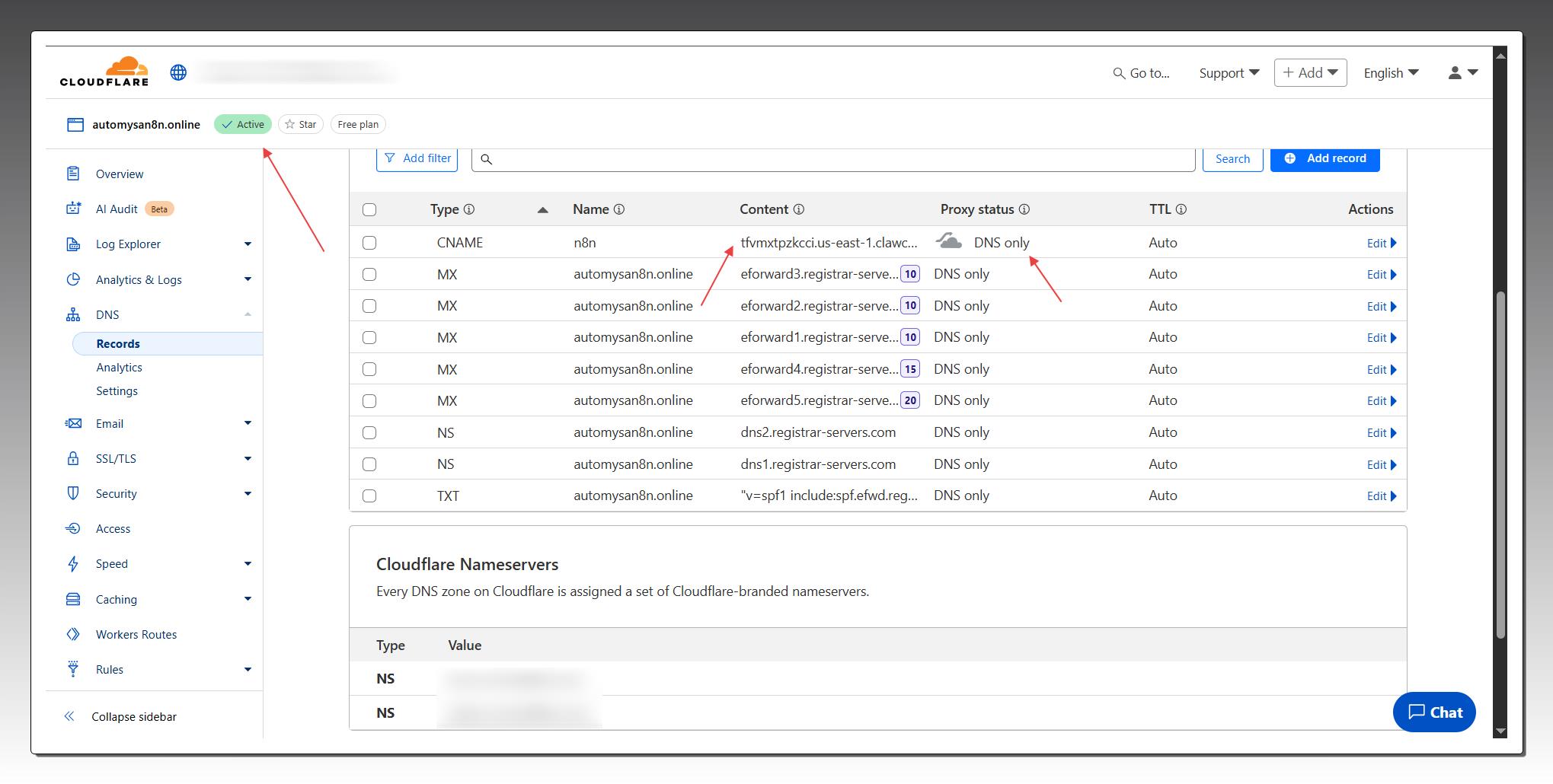Image resolution: width=1553 pixels, height=784 pixels.
Task: Click the Type column info icon
Action: pos(469,209)
